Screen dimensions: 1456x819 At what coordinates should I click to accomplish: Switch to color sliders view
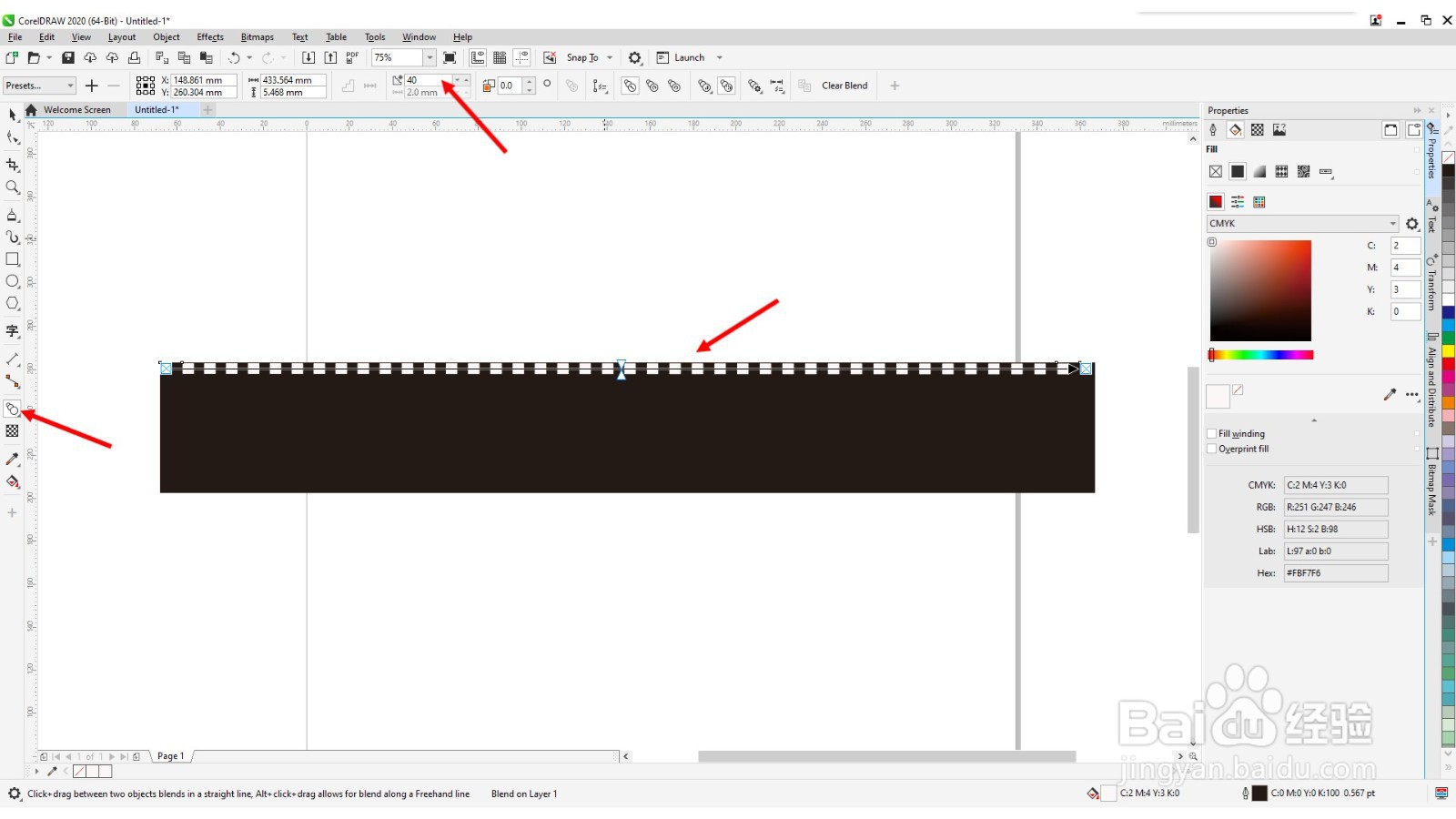1238,202
